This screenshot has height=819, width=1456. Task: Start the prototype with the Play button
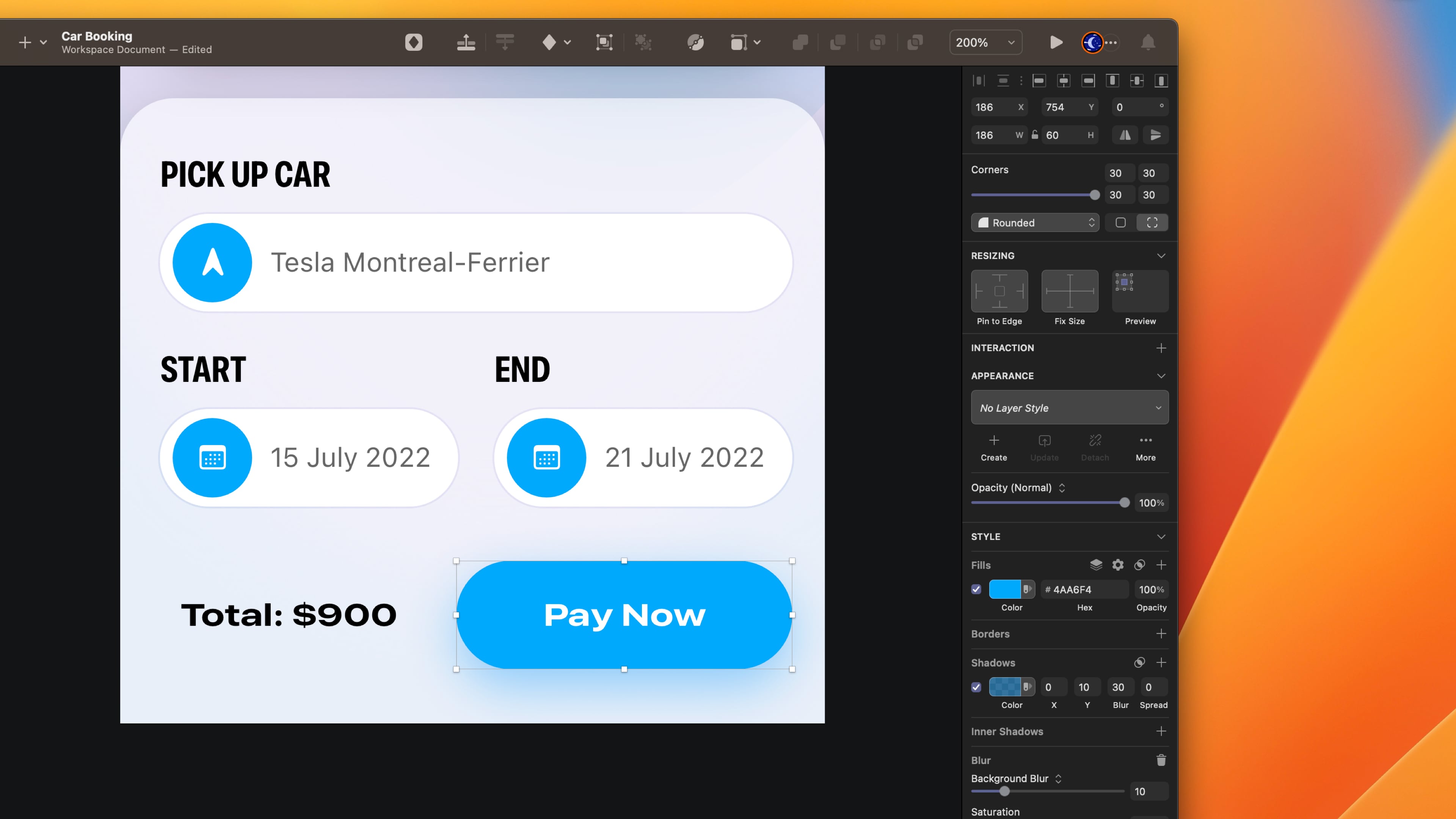tap(1056, 42)
